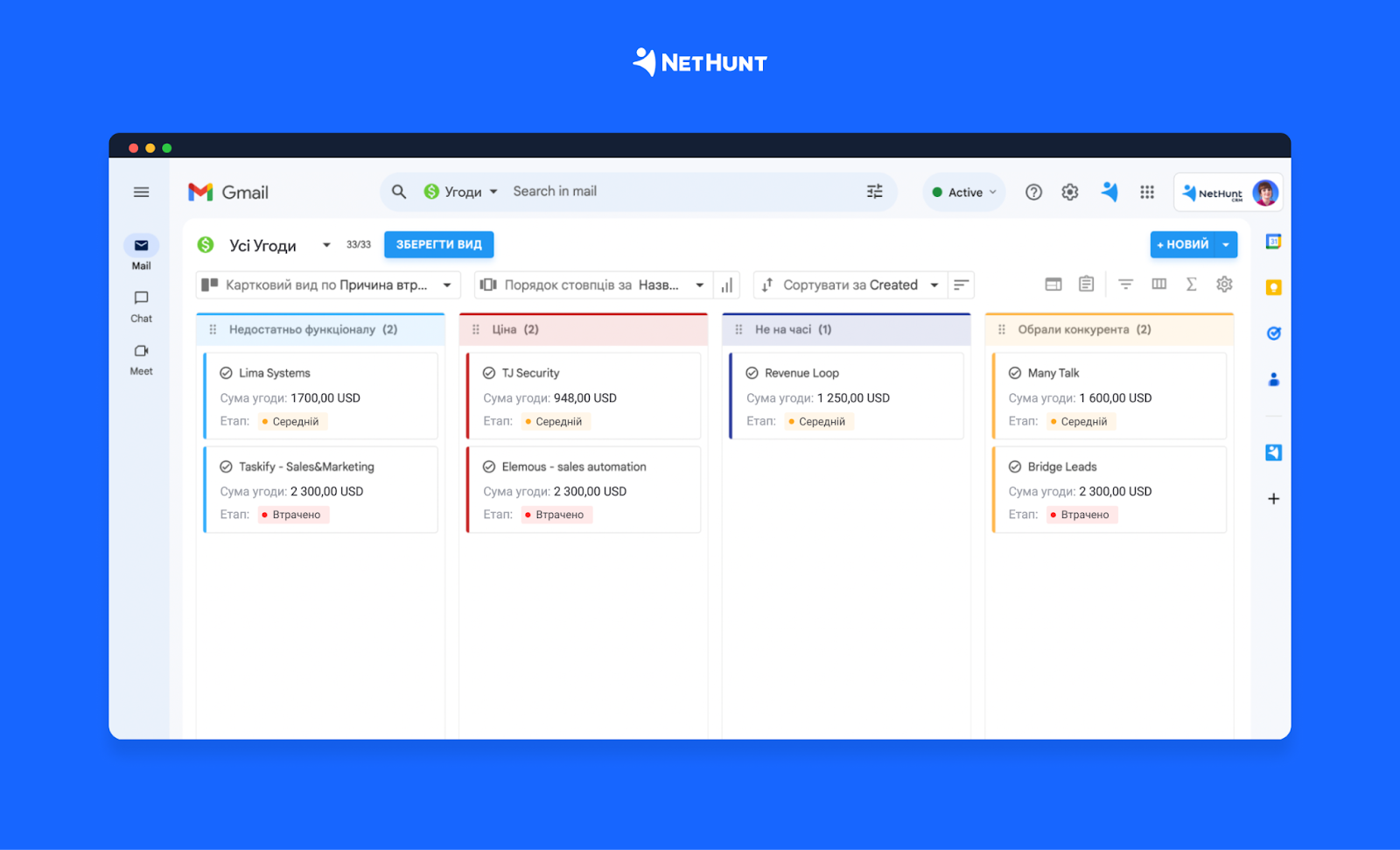
Task: Open the Lima Systems deal
Action: point(275,373)
